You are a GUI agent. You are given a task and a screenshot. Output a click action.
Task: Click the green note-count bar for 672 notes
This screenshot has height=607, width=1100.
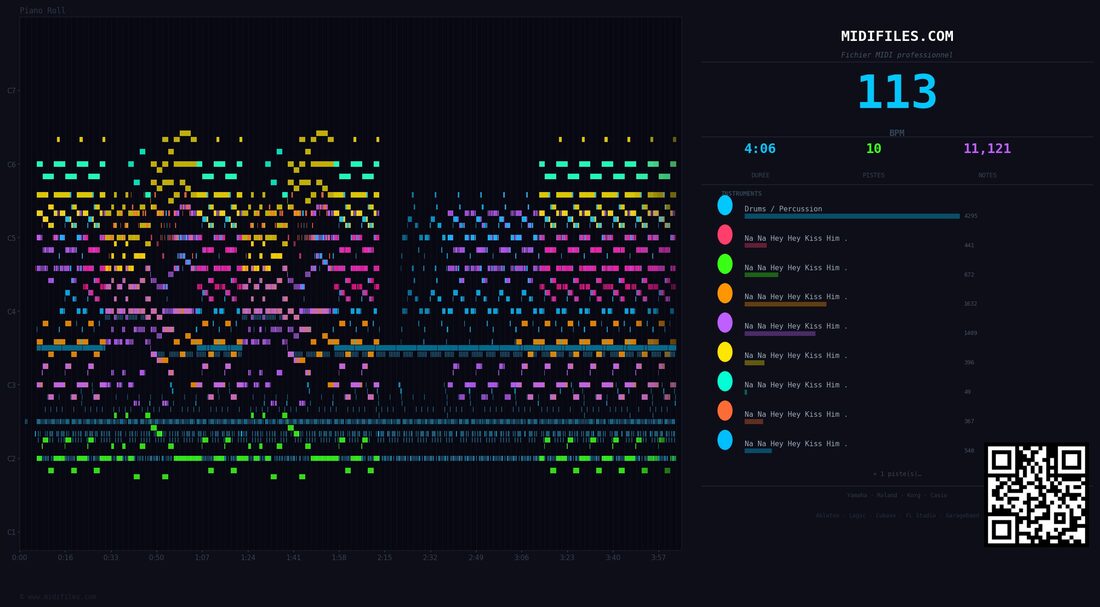(761, 274)
